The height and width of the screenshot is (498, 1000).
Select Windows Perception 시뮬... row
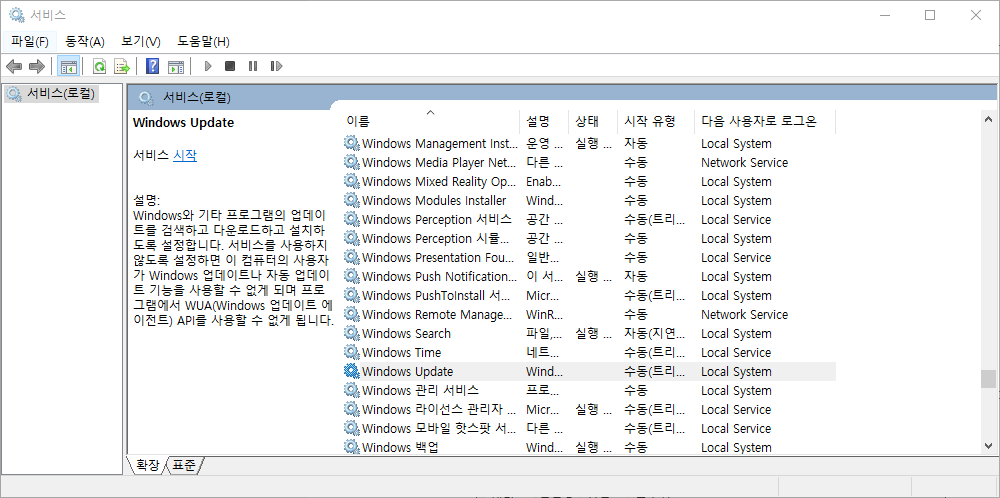[x=589, y=238]
